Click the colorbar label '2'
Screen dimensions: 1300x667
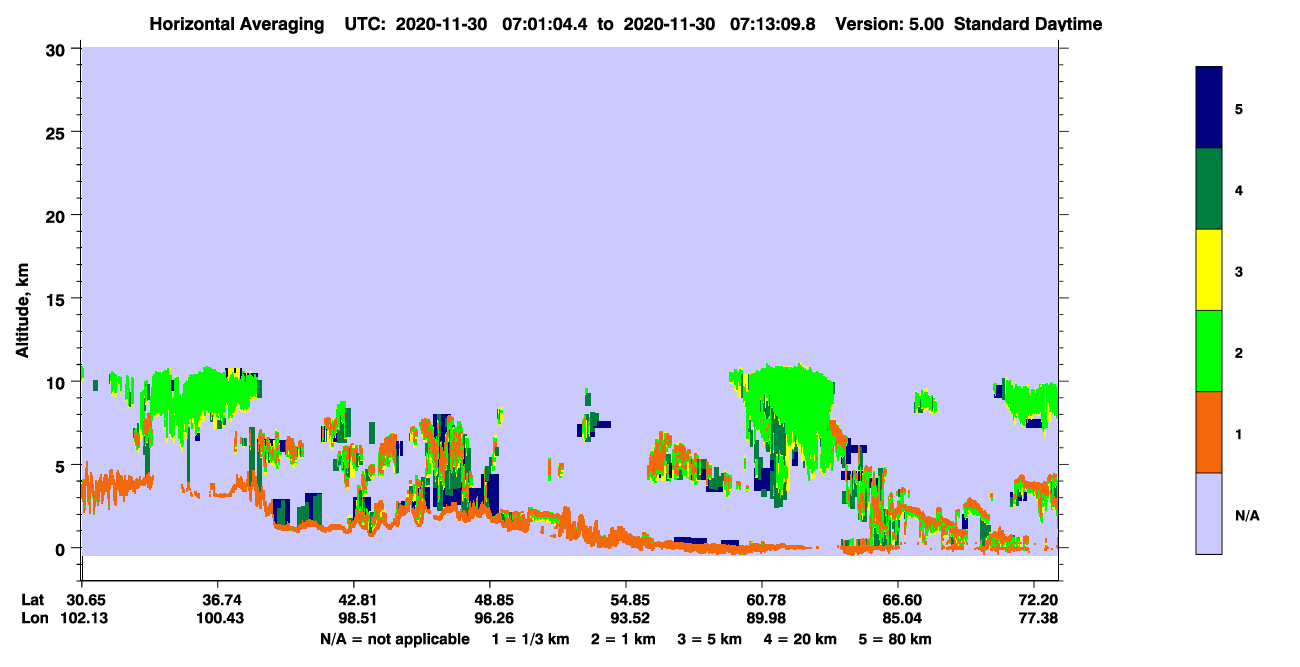click(x=1239, y=351)
